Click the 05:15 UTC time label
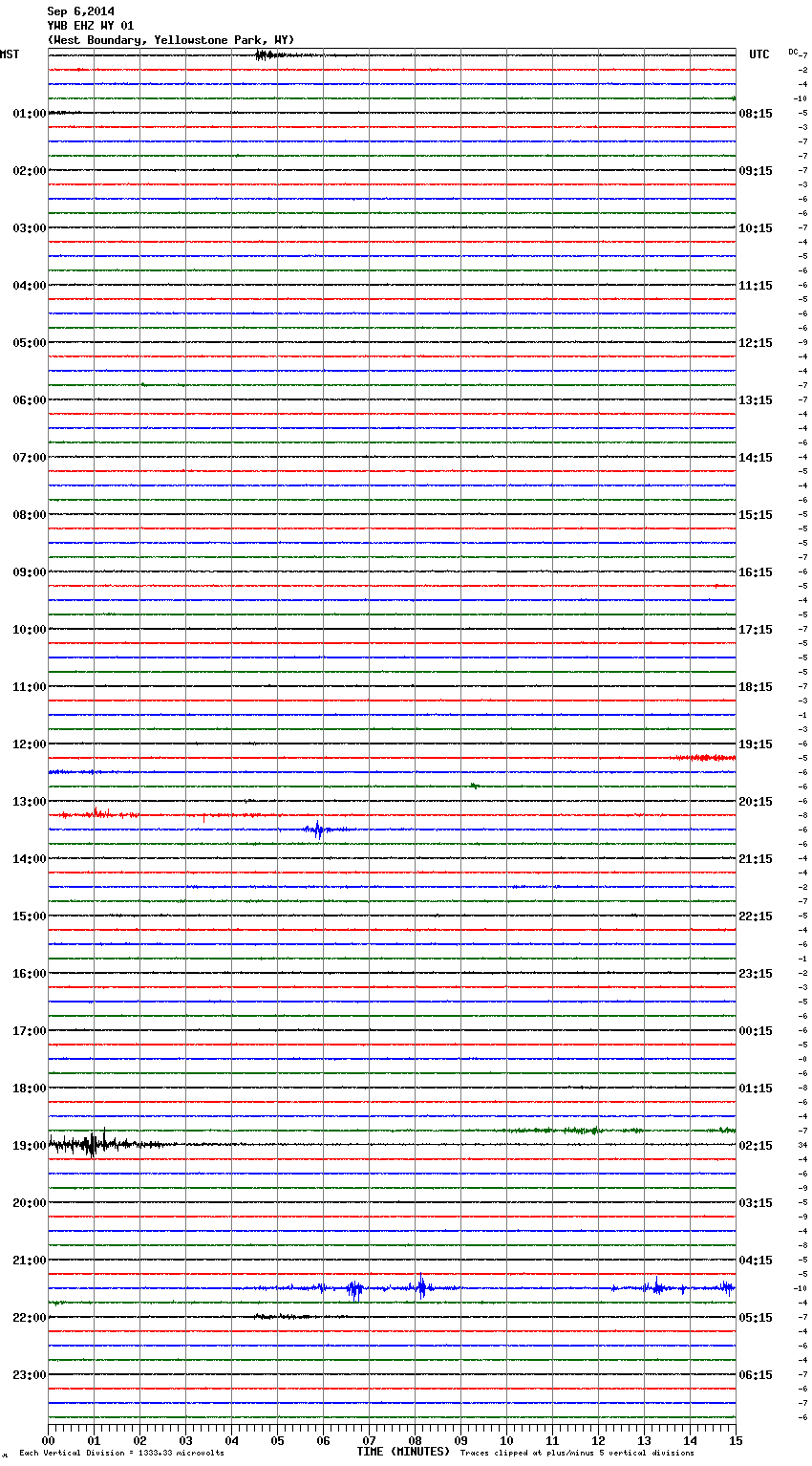The height and width of the screenshot is (1466, 812). [756, 1318]
